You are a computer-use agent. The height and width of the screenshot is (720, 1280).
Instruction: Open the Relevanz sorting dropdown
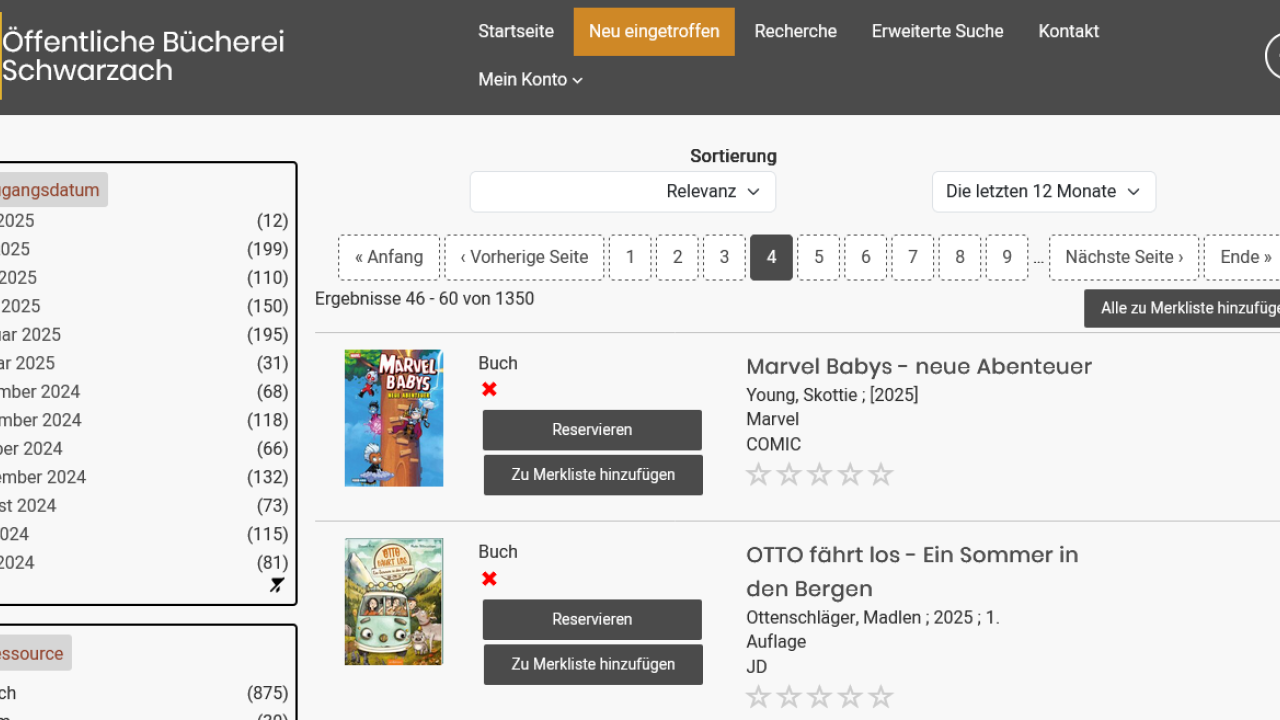[623, 192]
